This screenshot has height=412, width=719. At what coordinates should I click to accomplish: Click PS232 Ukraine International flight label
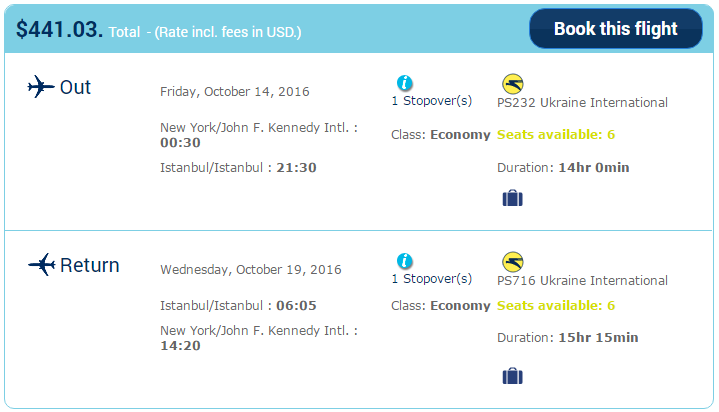pos(582,102)
